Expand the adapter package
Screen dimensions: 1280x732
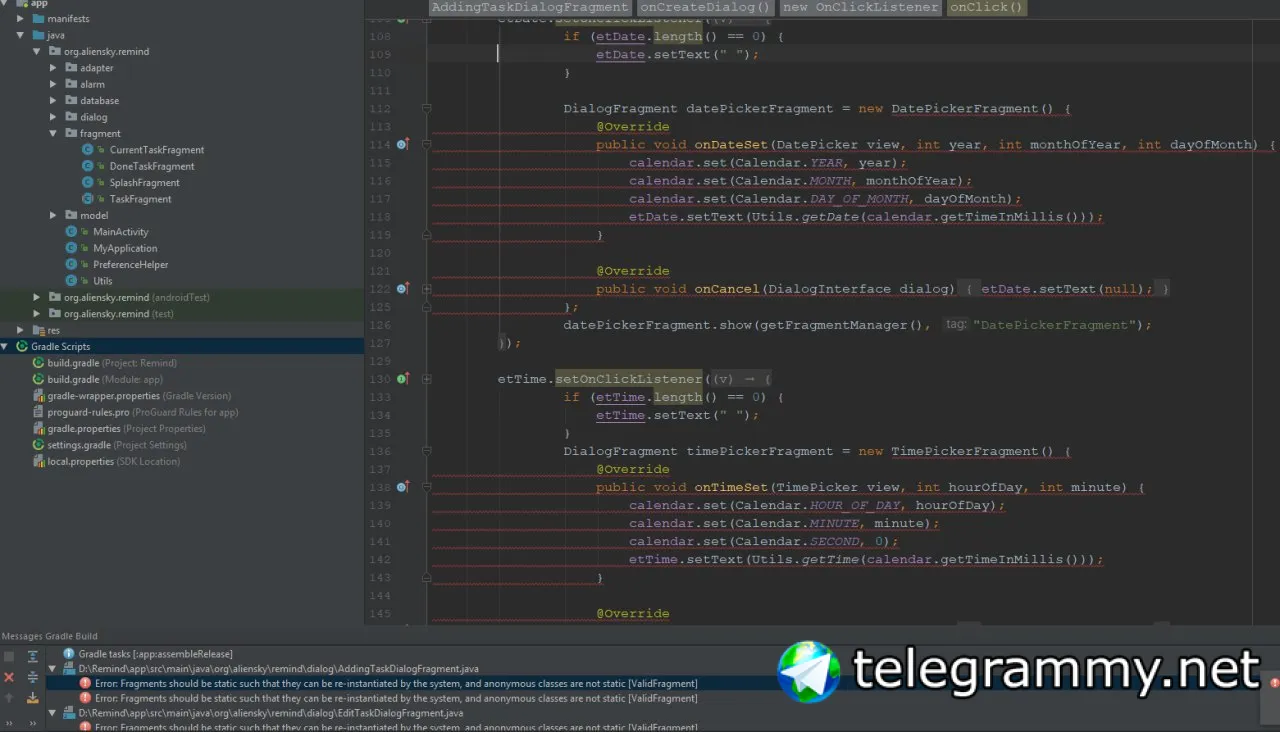click(x=54, y=68)
